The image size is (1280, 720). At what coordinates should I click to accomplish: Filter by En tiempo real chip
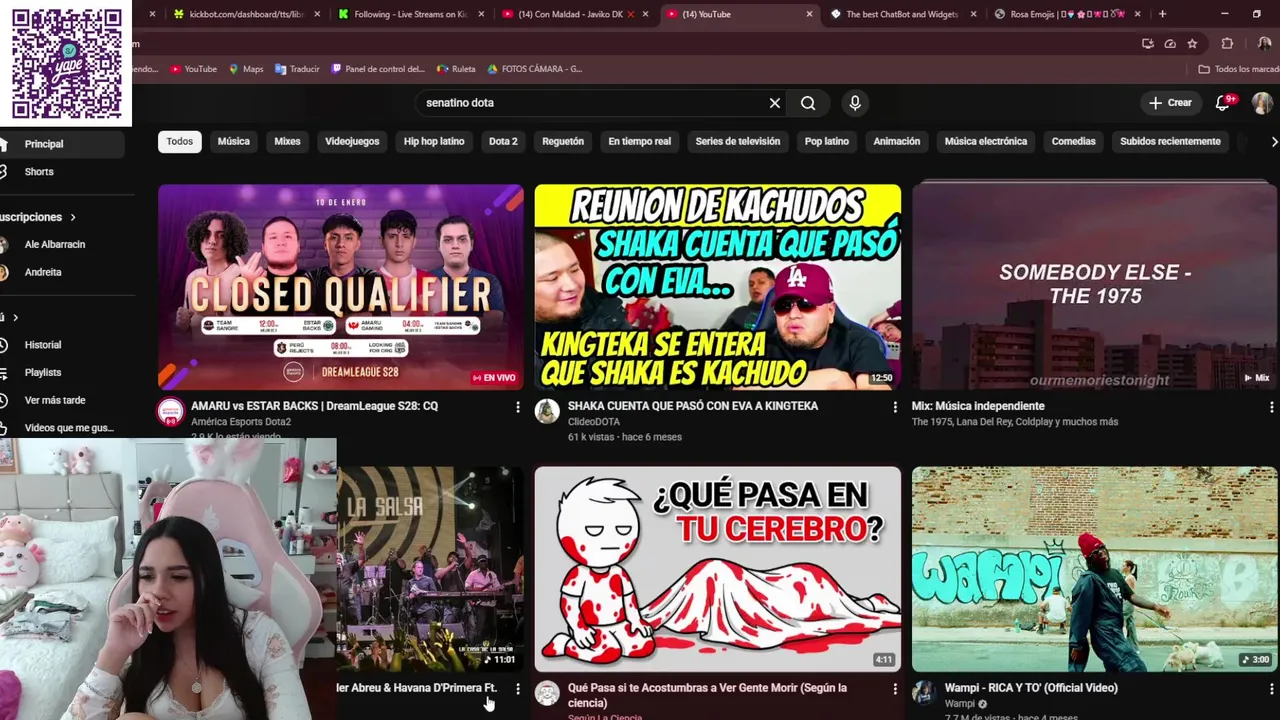640,141
